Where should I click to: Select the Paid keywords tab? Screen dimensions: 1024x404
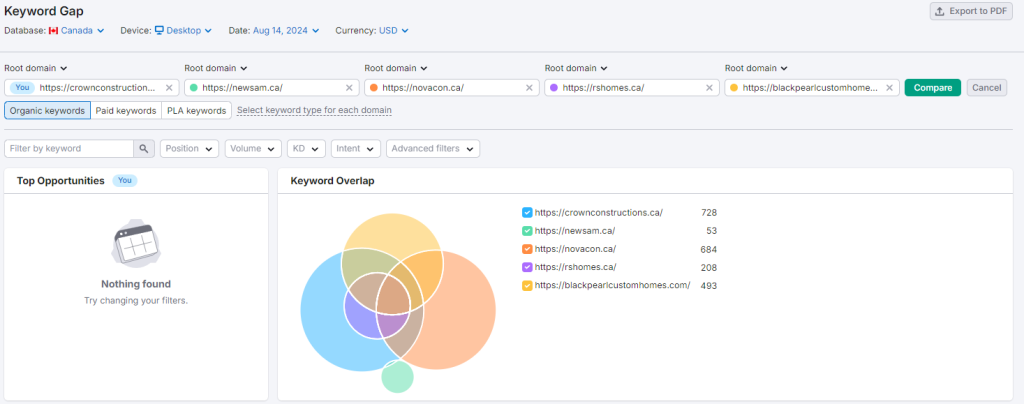pos(126,110)
